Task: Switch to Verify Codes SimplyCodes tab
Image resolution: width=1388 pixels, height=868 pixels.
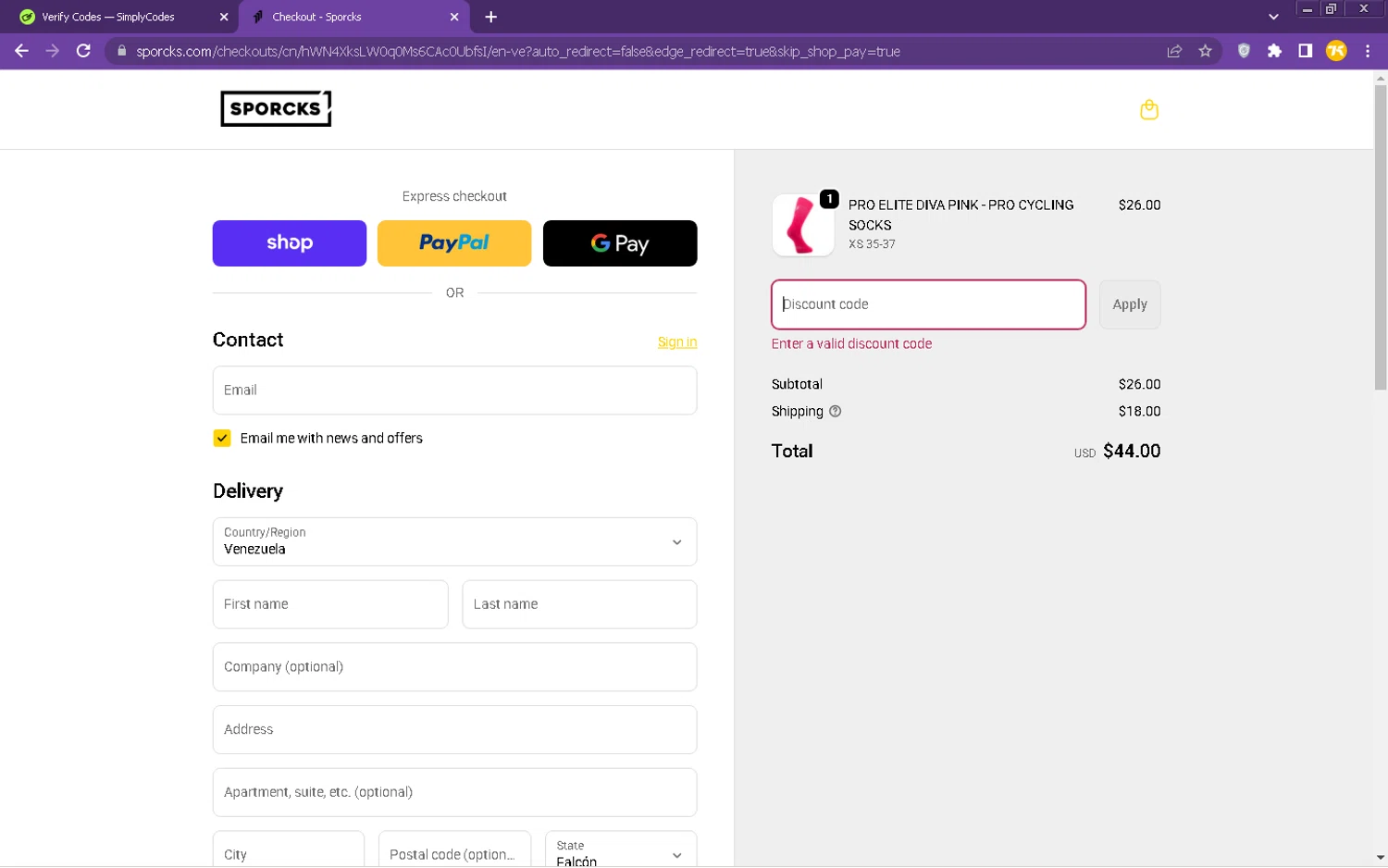Action: coord(119,17)
